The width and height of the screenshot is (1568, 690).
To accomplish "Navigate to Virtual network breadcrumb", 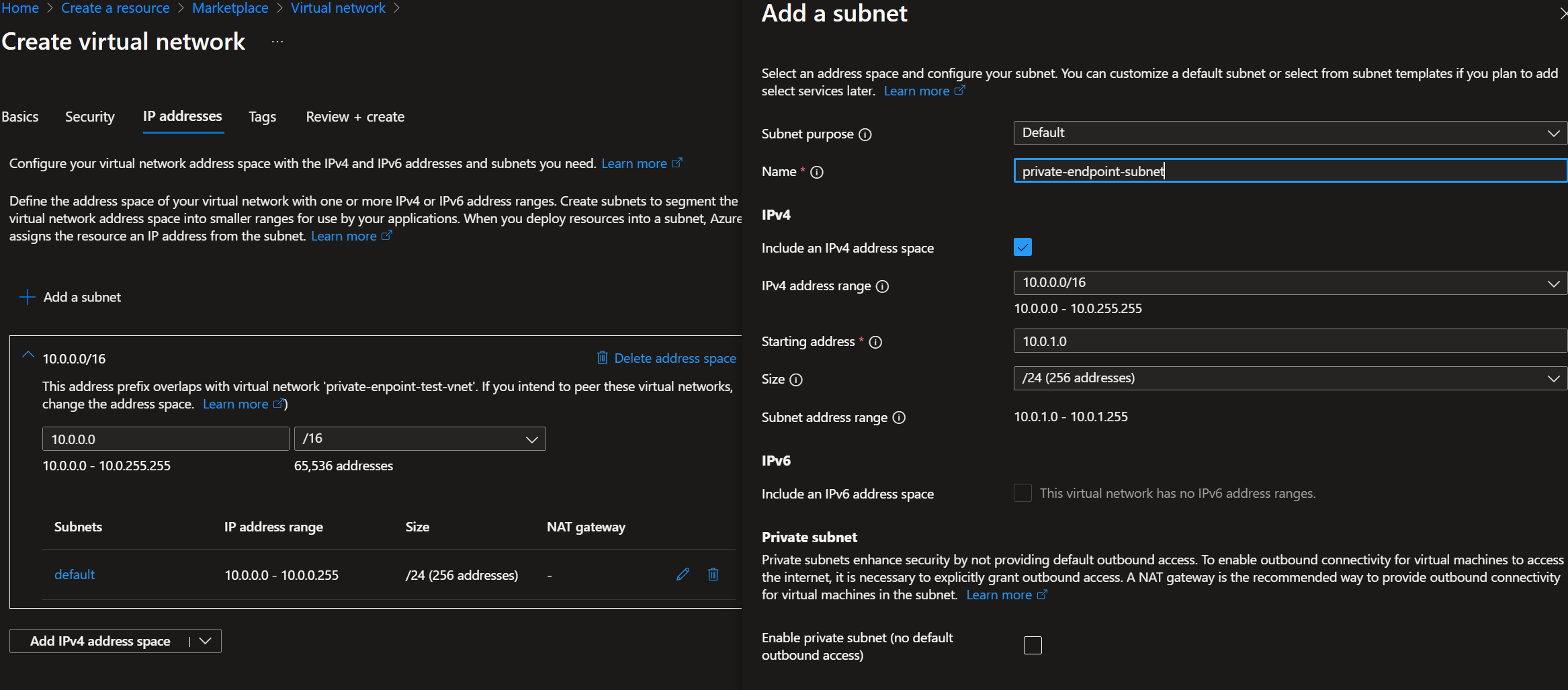I will point(338,8).
